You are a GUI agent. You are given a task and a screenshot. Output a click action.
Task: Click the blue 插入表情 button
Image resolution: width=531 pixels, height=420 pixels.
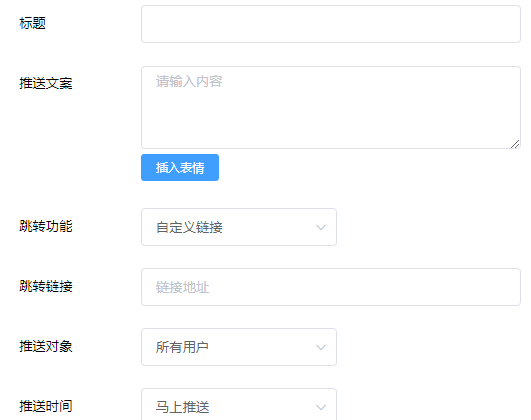tap(180, 168)
